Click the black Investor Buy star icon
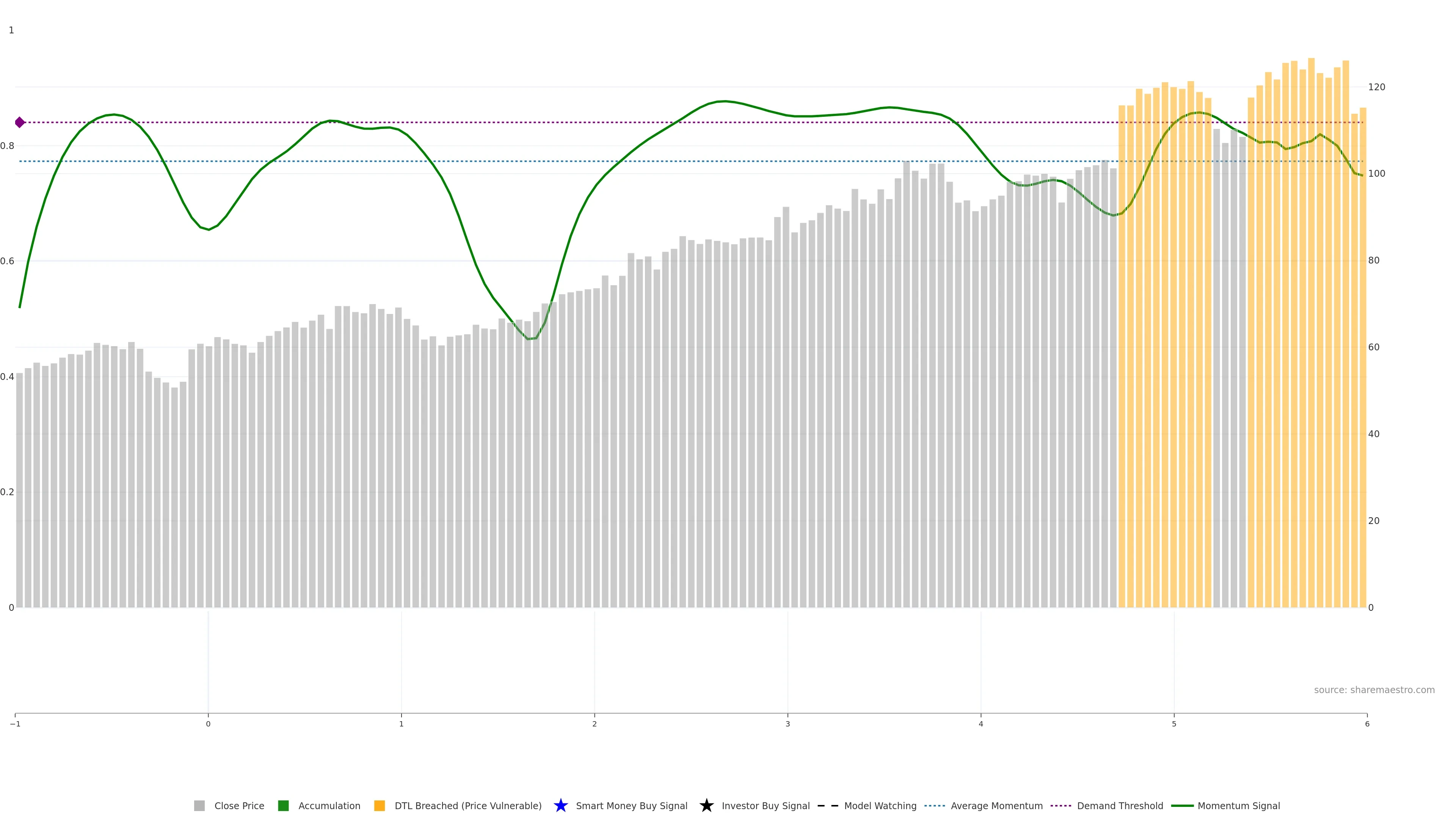This screenshot has height=819, width=1456. [x=706, y=805]
